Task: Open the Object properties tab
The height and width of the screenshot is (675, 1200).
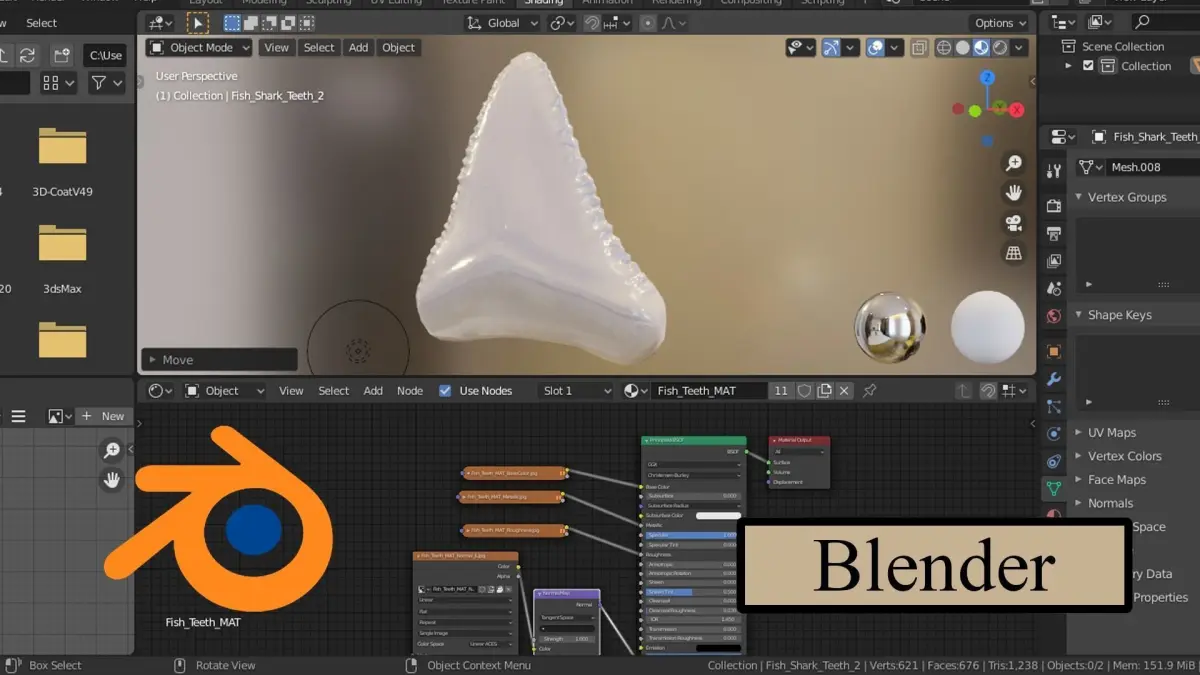Action: coord(1053,351)
